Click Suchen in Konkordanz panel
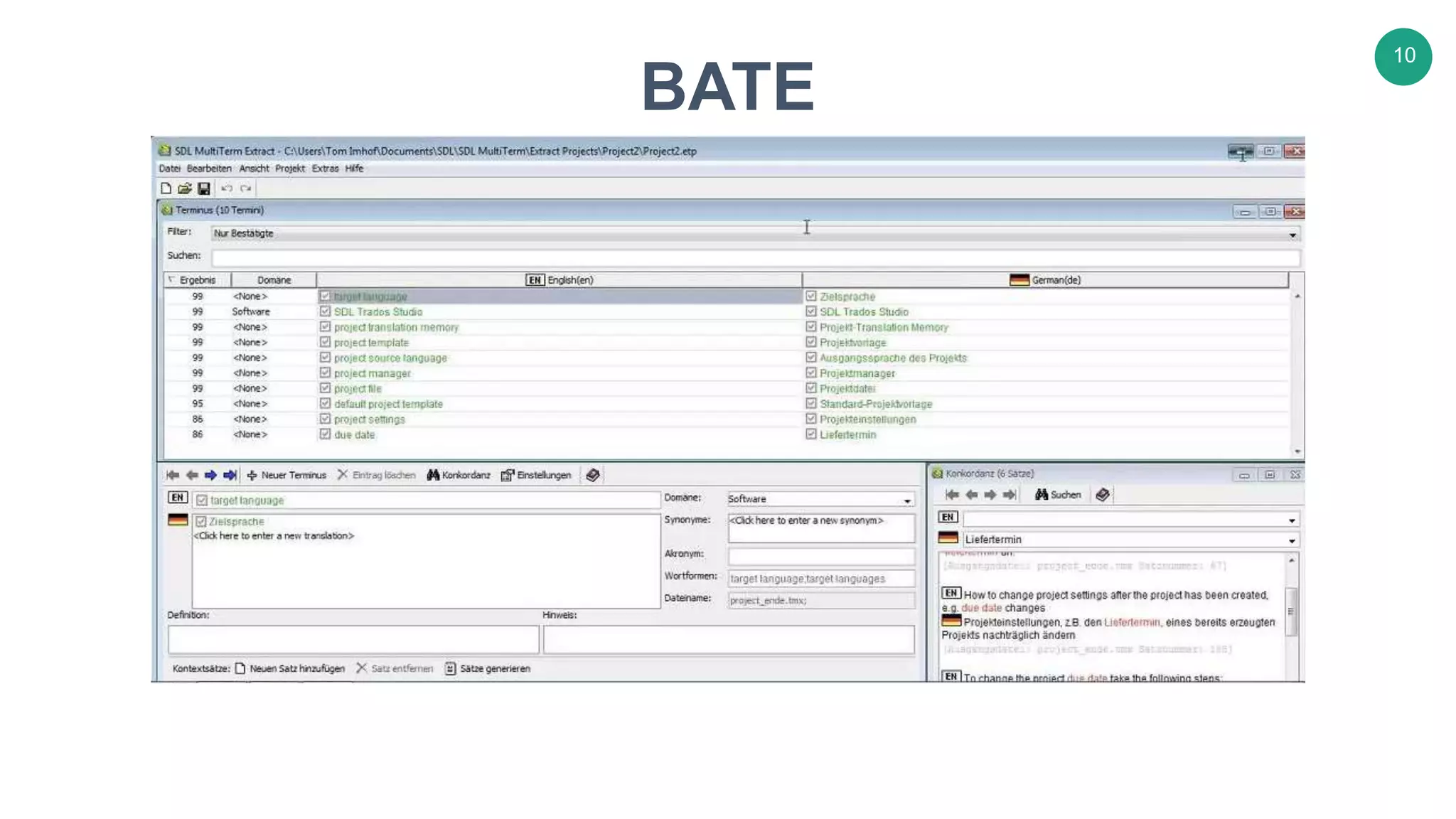 (x=1058, y=495)
